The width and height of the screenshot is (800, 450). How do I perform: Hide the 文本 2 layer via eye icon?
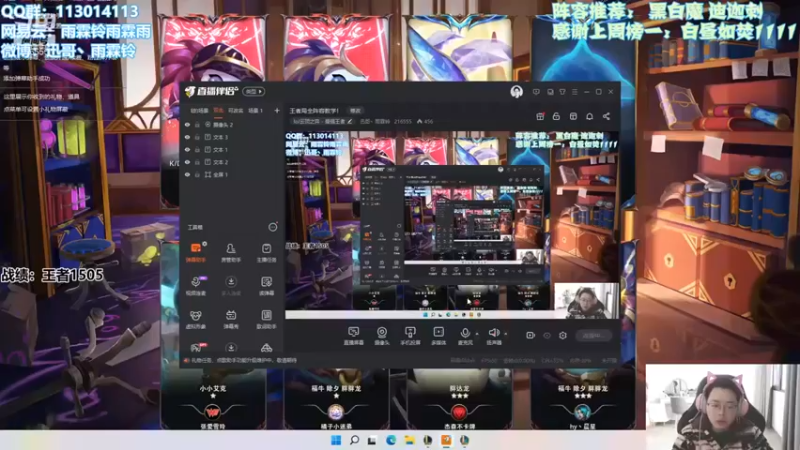click(187, 162)
